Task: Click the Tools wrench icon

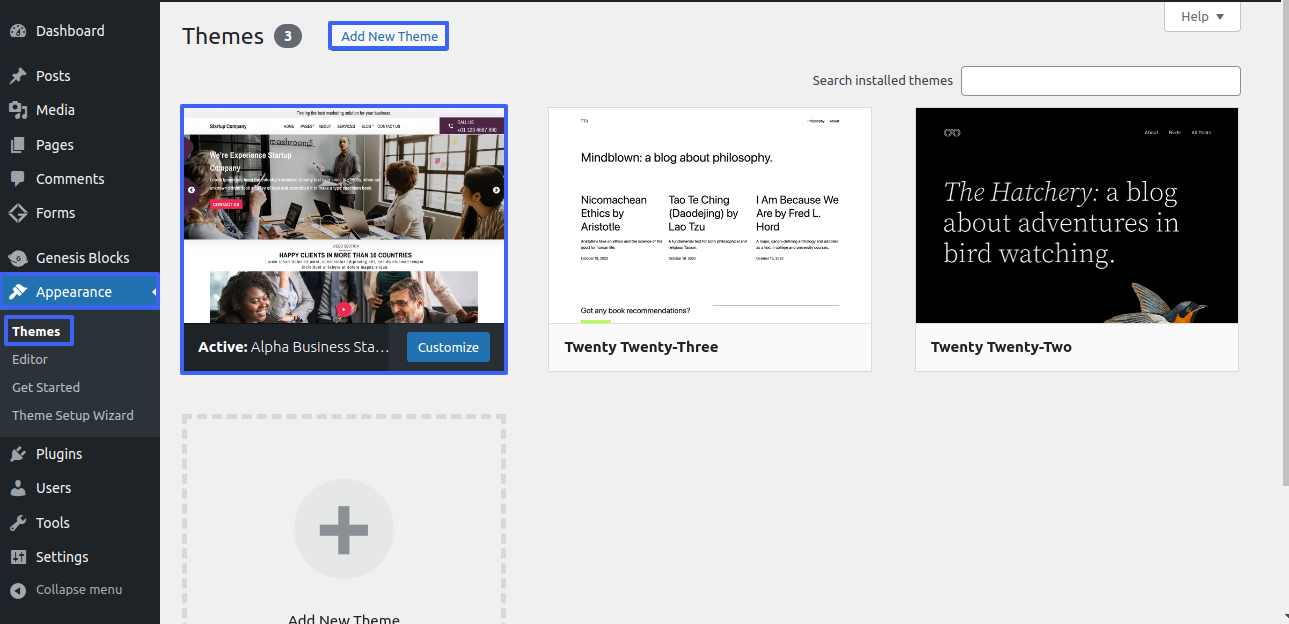Action: click(18, 523)
